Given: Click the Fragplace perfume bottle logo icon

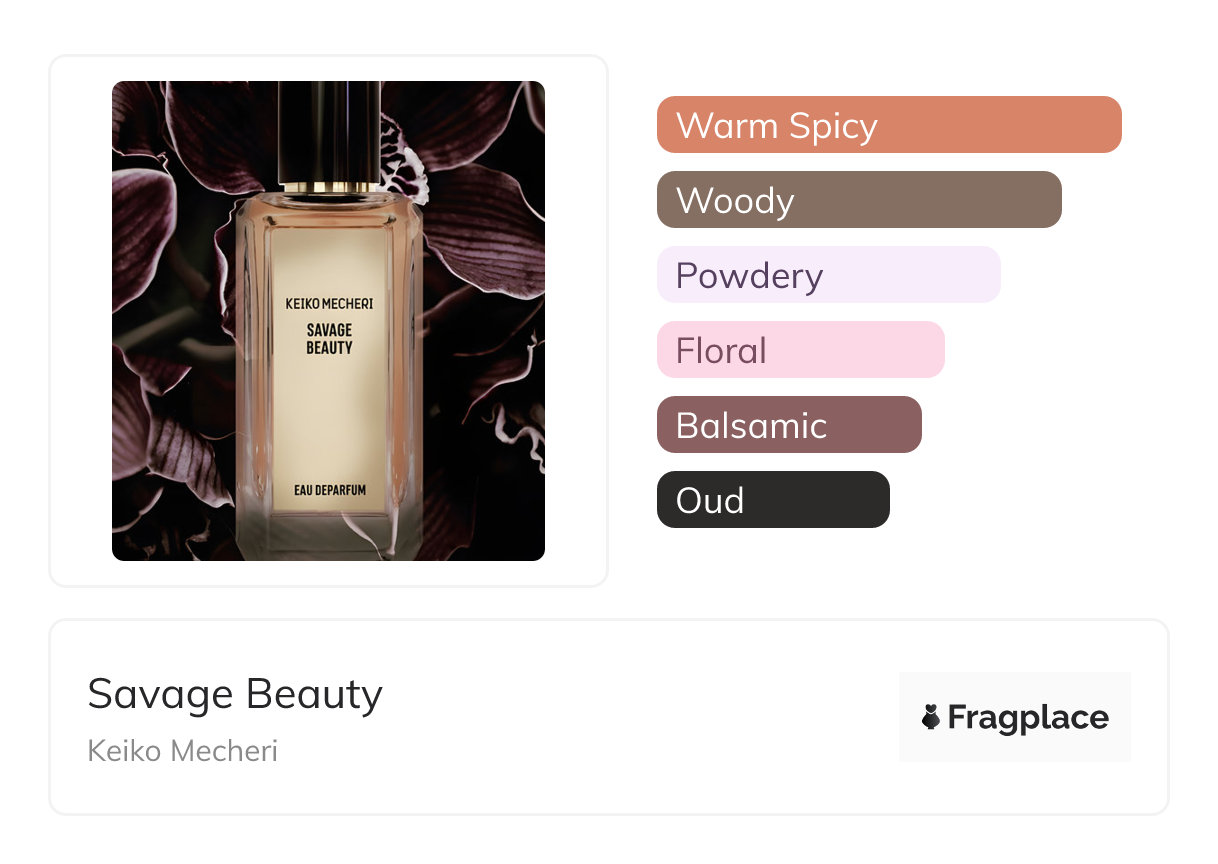Looking at the screenshot, I should (x=931, y=717).
